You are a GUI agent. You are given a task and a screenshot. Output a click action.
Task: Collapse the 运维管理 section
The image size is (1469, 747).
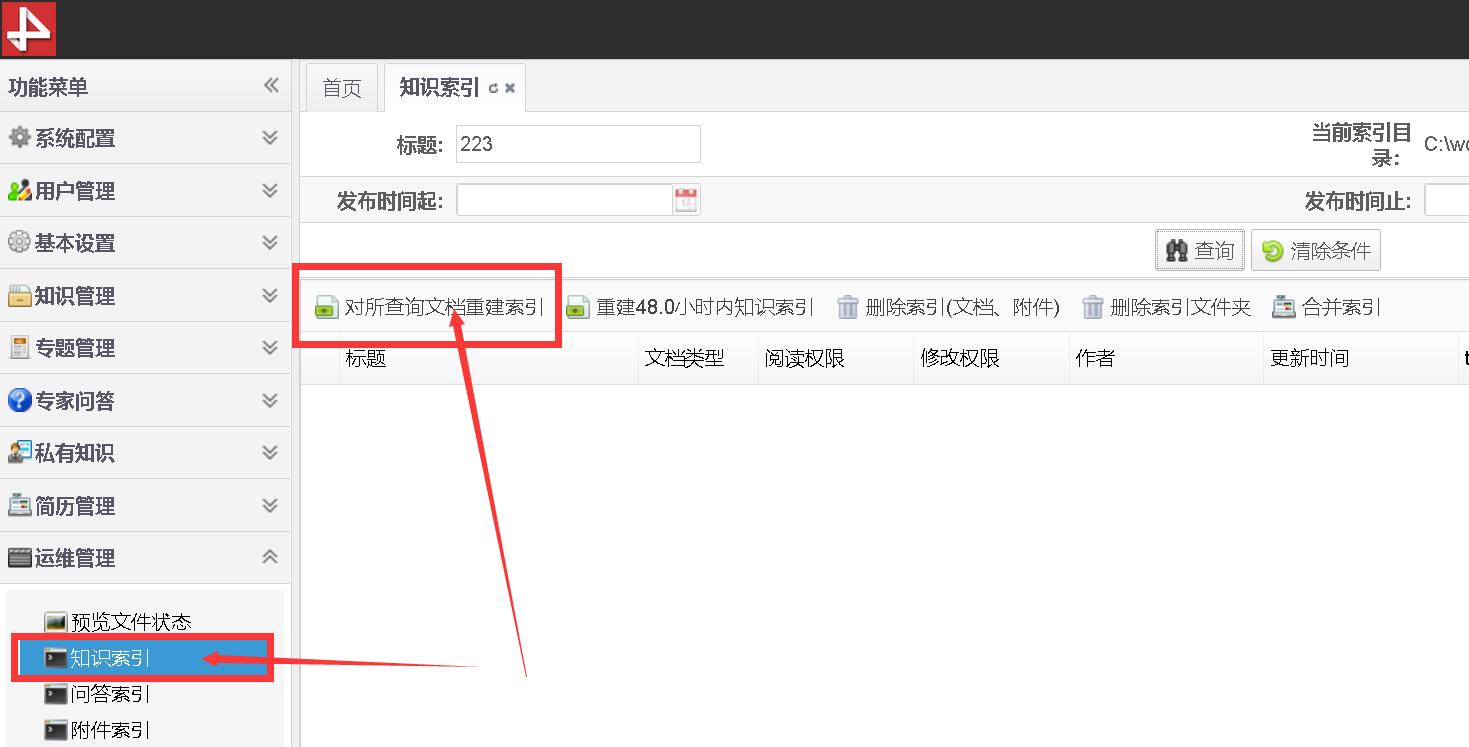point(269,558)
